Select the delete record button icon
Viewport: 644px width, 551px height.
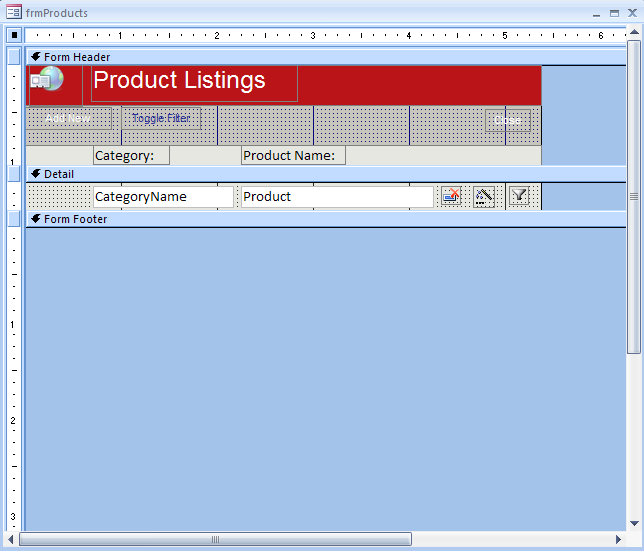(451, 196)
